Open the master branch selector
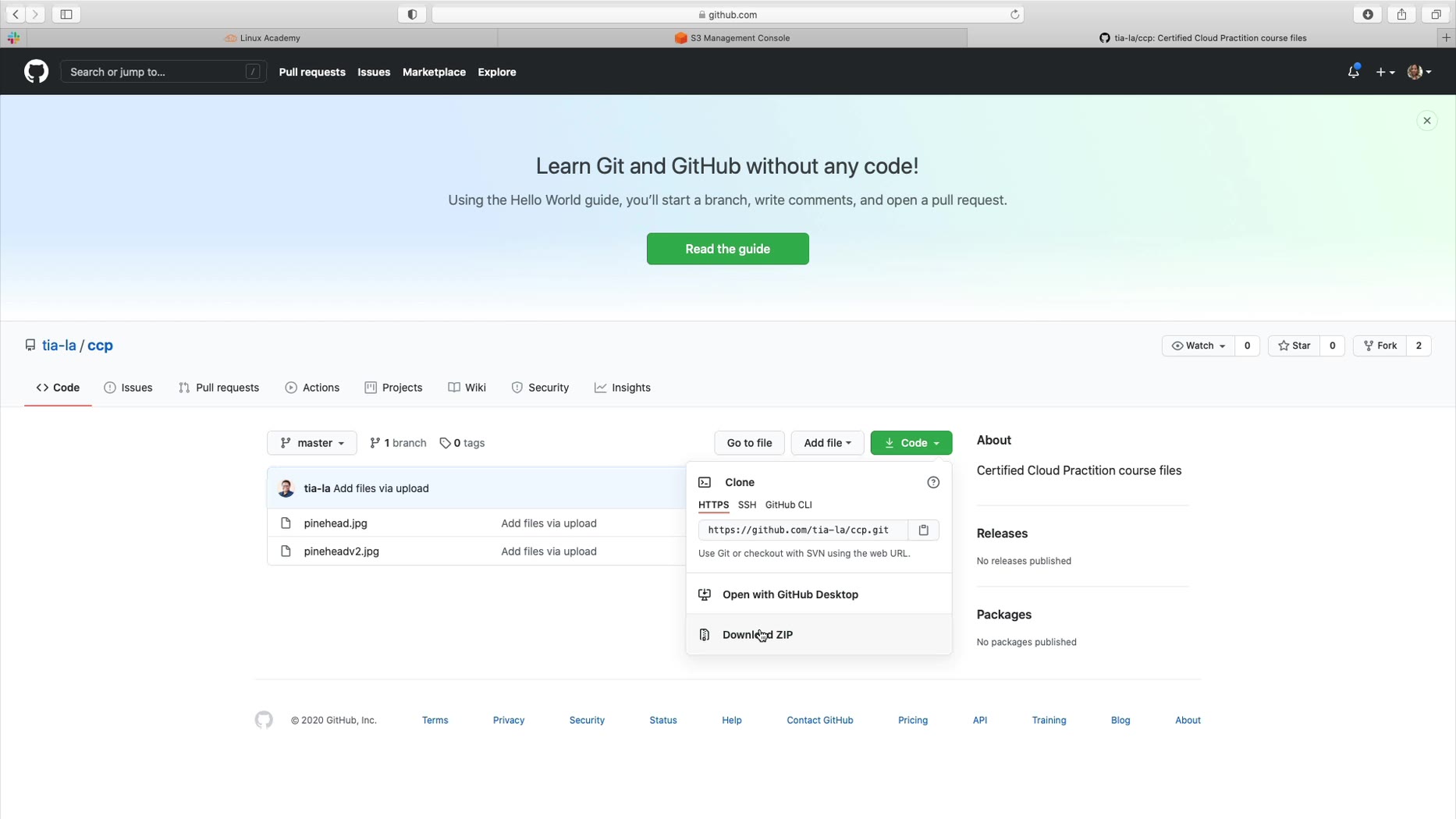1456x819 pixels. point(312,443)
